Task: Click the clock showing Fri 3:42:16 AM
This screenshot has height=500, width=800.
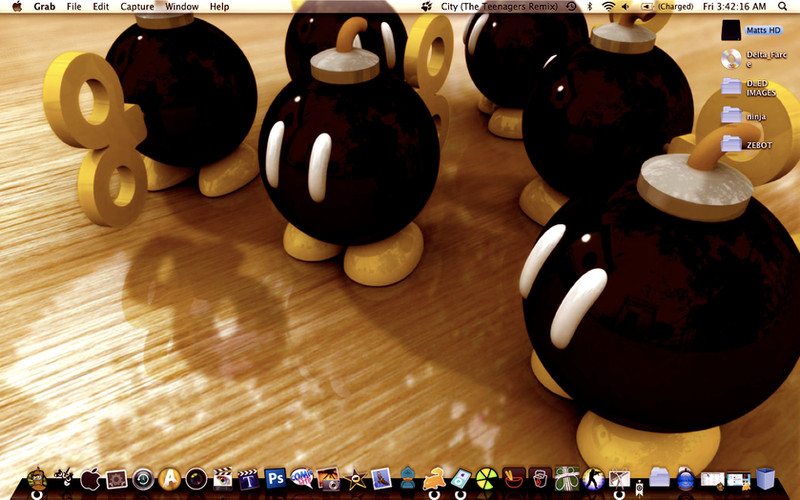Action: (x=735, y=7)
